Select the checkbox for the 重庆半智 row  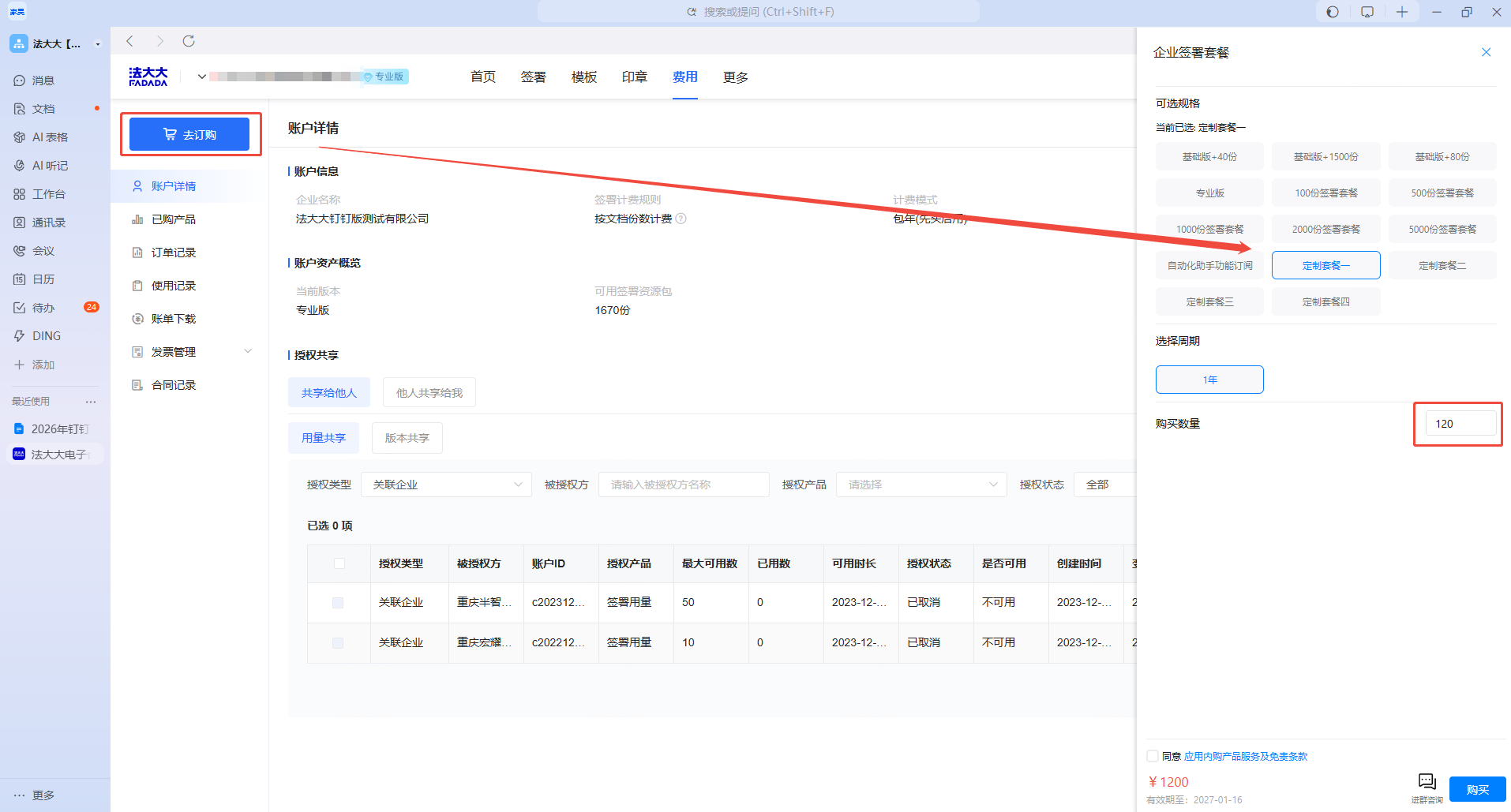[338, 603]
